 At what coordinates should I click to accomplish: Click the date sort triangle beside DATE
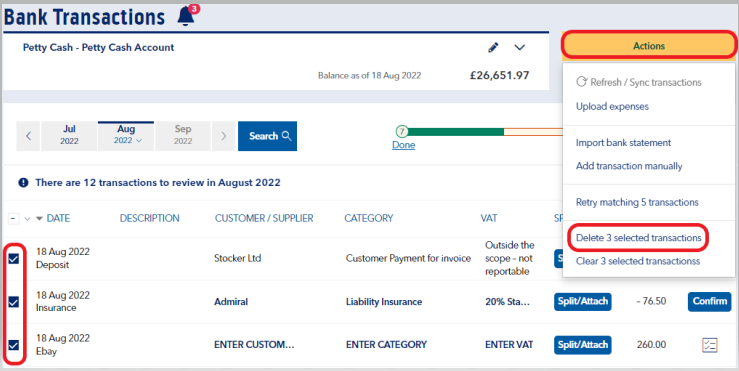point(40,218)
